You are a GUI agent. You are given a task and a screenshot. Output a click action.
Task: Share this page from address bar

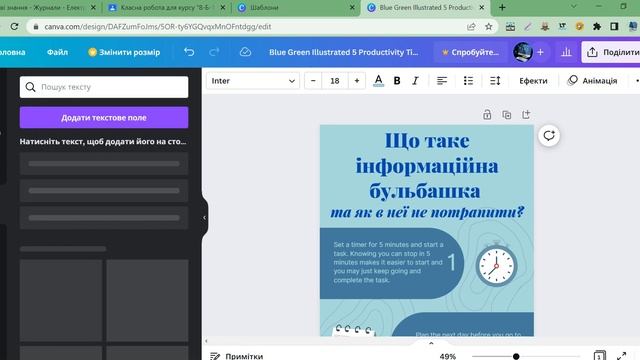(x=471, y=27)
